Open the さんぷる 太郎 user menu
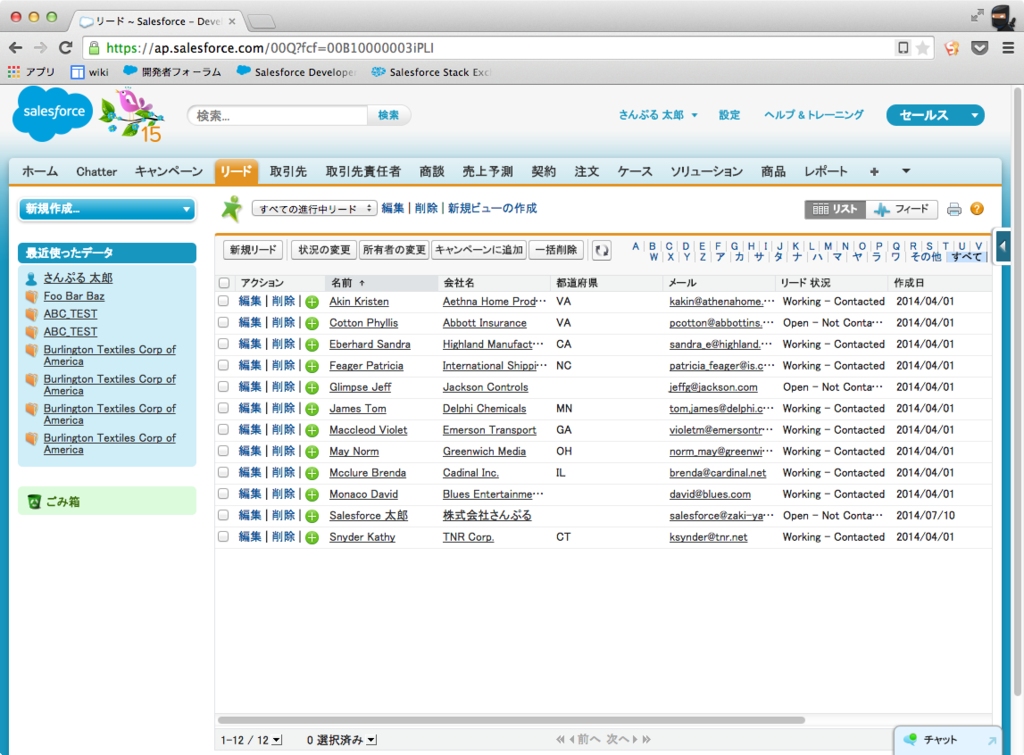 pos(658,115)
